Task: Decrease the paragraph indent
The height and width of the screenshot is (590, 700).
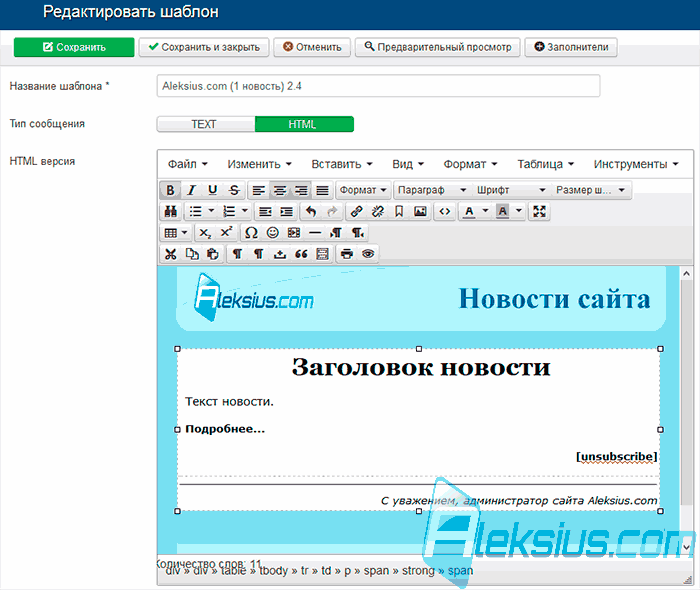Action: 265,212
